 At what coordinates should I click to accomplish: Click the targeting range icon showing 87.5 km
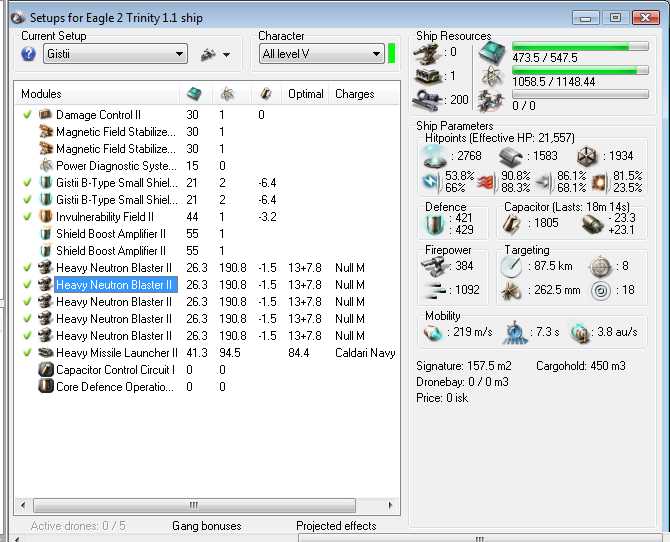coord(511,267)
